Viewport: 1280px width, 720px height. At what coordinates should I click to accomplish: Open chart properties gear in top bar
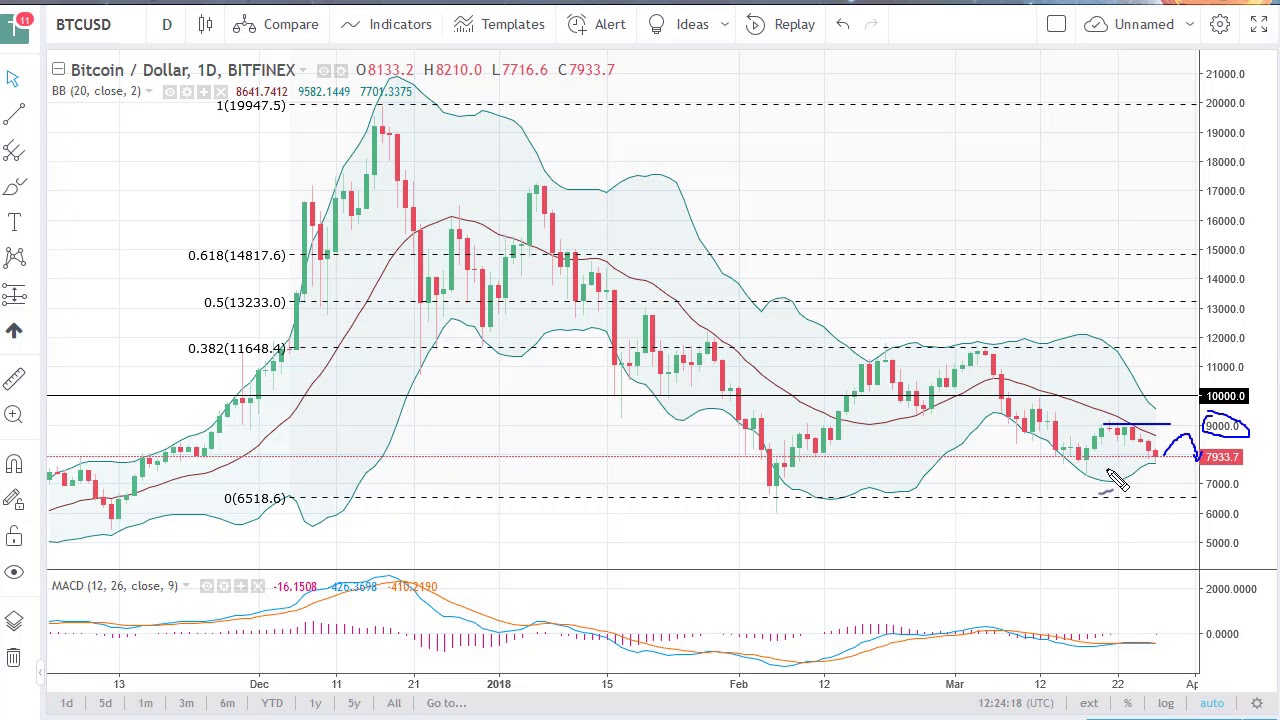point(1220,24)
